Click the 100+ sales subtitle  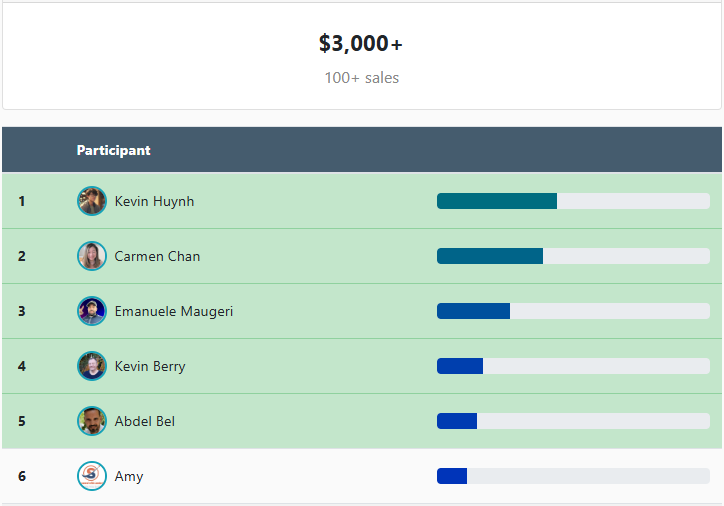[361, 78]
